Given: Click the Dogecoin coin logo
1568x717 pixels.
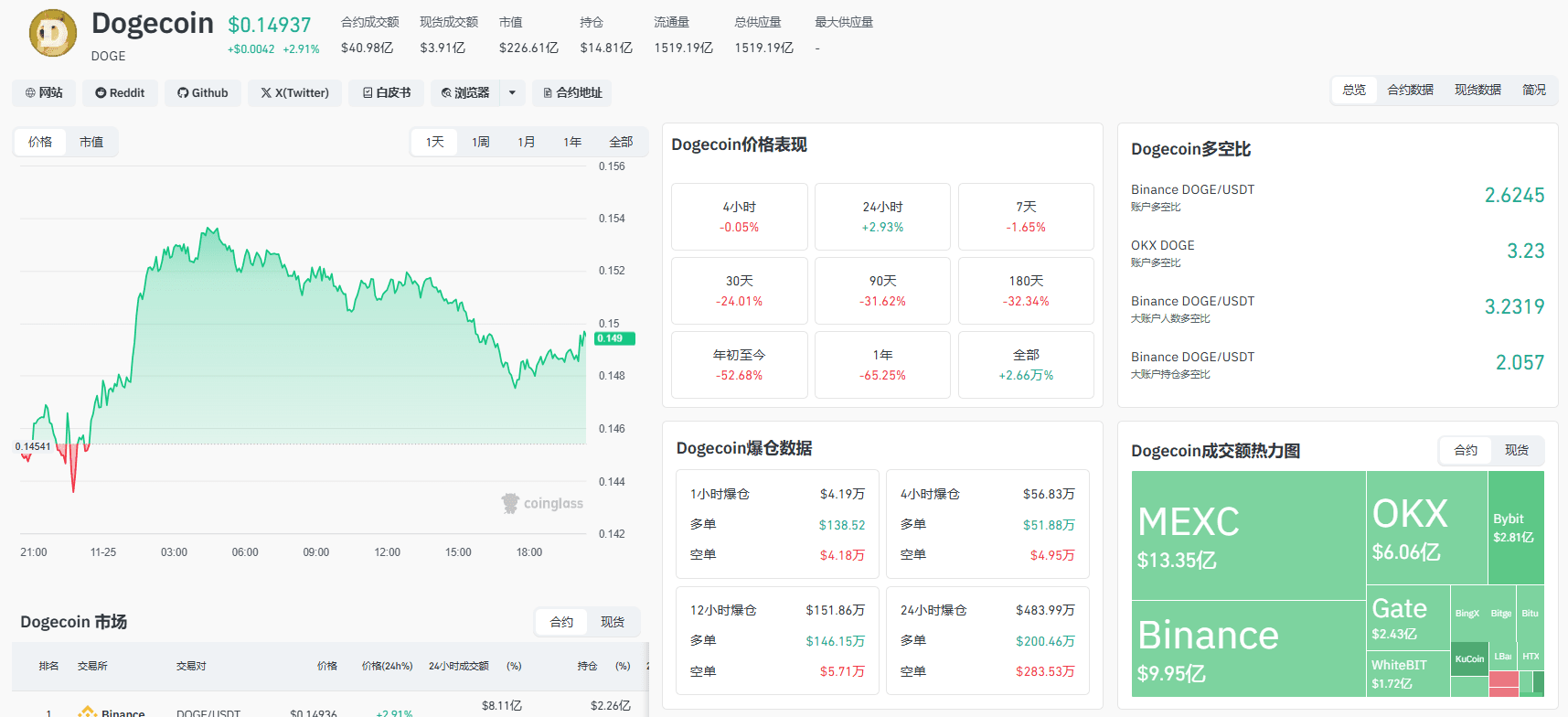Looking at the screenshot, I should (53, 34).
